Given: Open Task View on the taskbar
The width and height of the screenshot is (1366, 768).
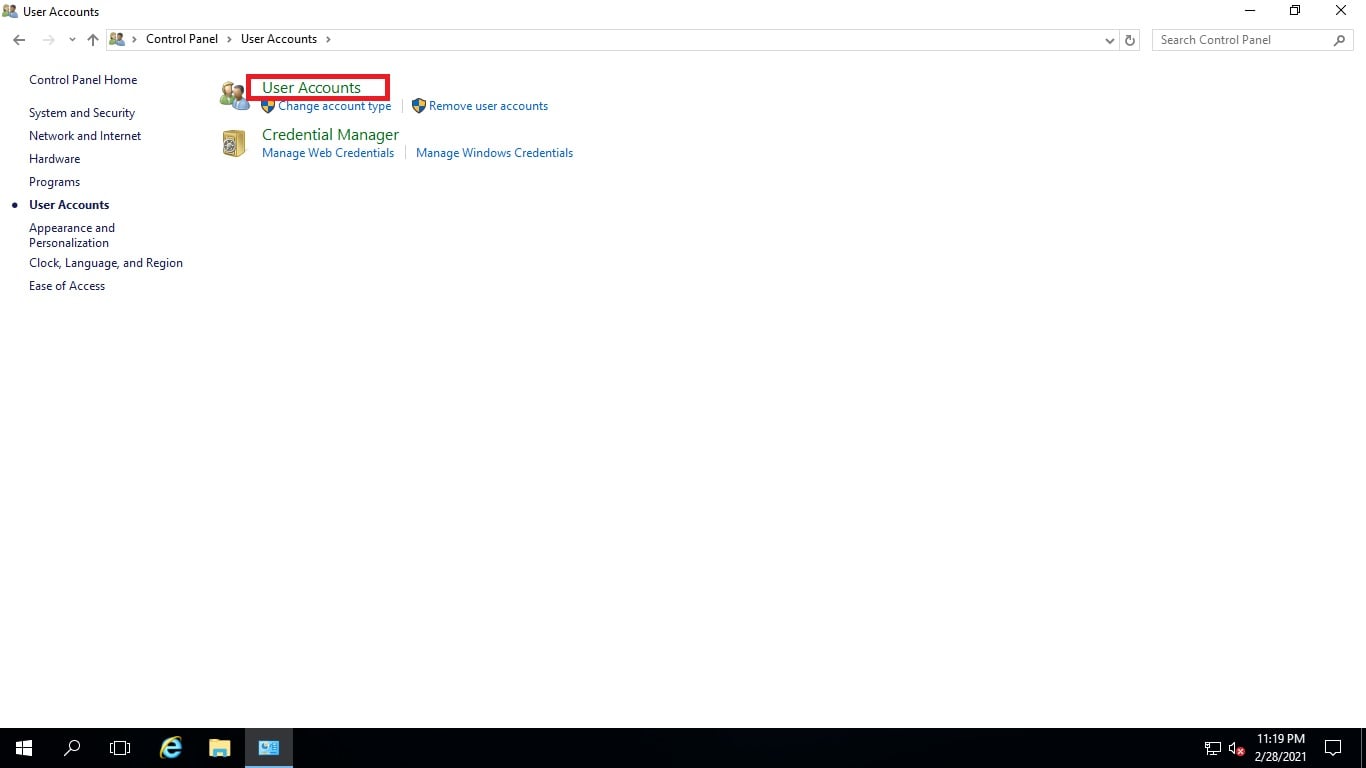Looking at the screenshot, I should click(x=120, y=748).
